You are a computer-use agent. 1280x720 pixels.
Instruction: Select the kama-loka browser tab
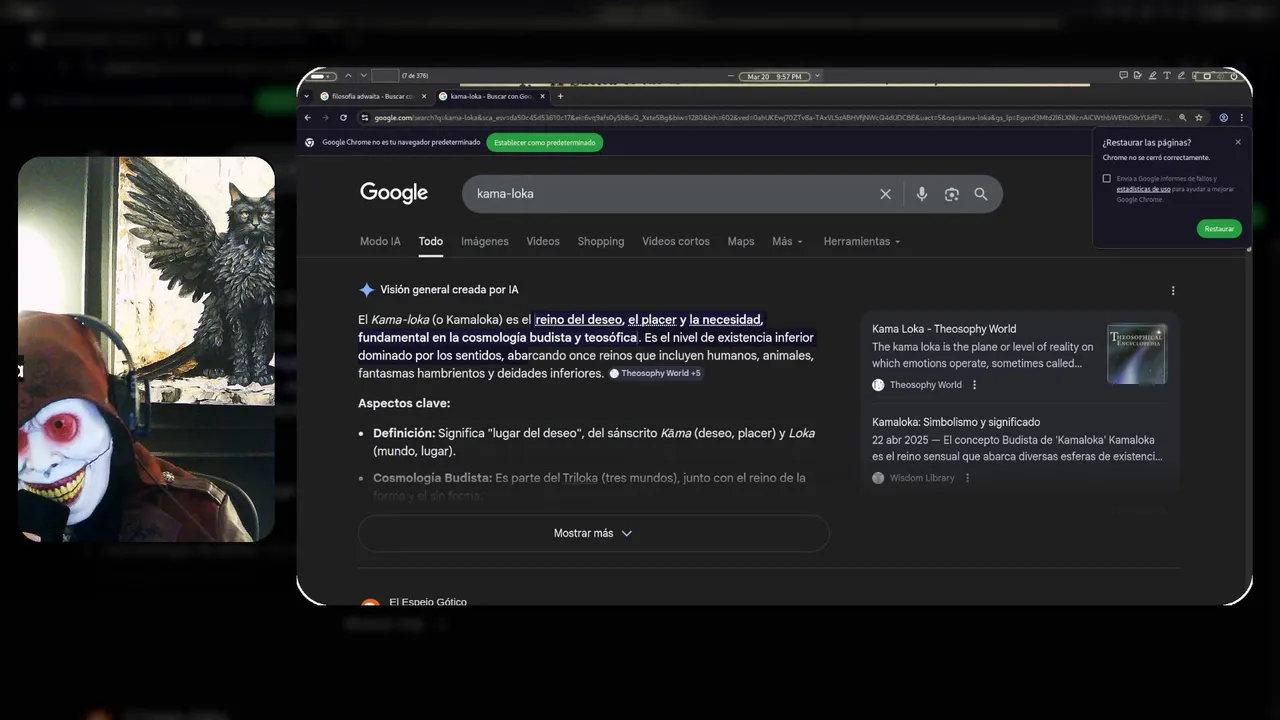(x=491, y=96)
